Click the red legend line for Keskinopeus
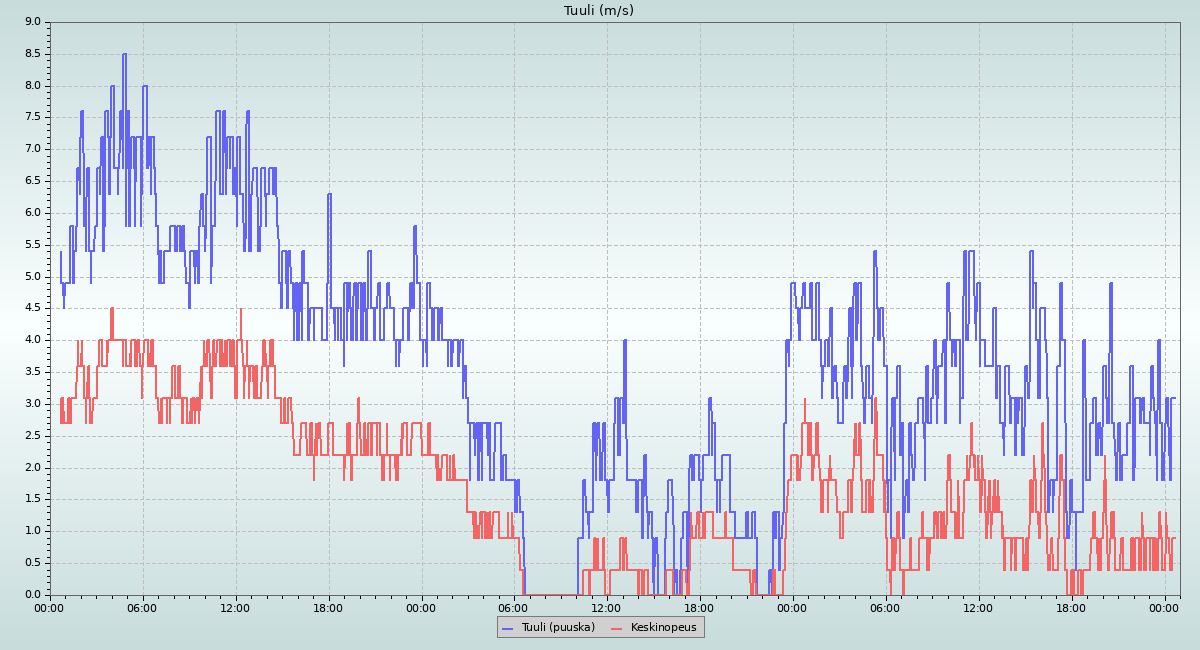This screenshot has height=650, width=1200. click(616, 628)
